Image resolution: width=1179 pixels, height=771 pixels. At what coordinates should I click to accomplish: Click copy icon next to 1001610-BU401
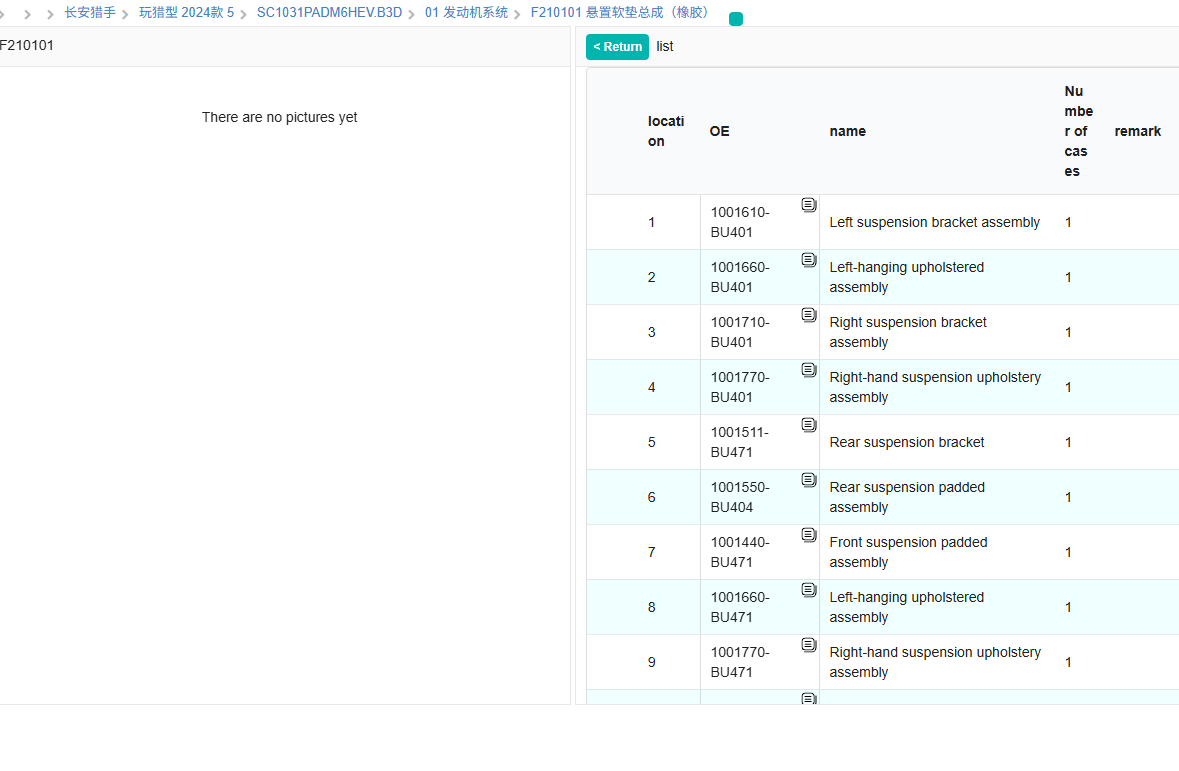[x=808, y=205]
